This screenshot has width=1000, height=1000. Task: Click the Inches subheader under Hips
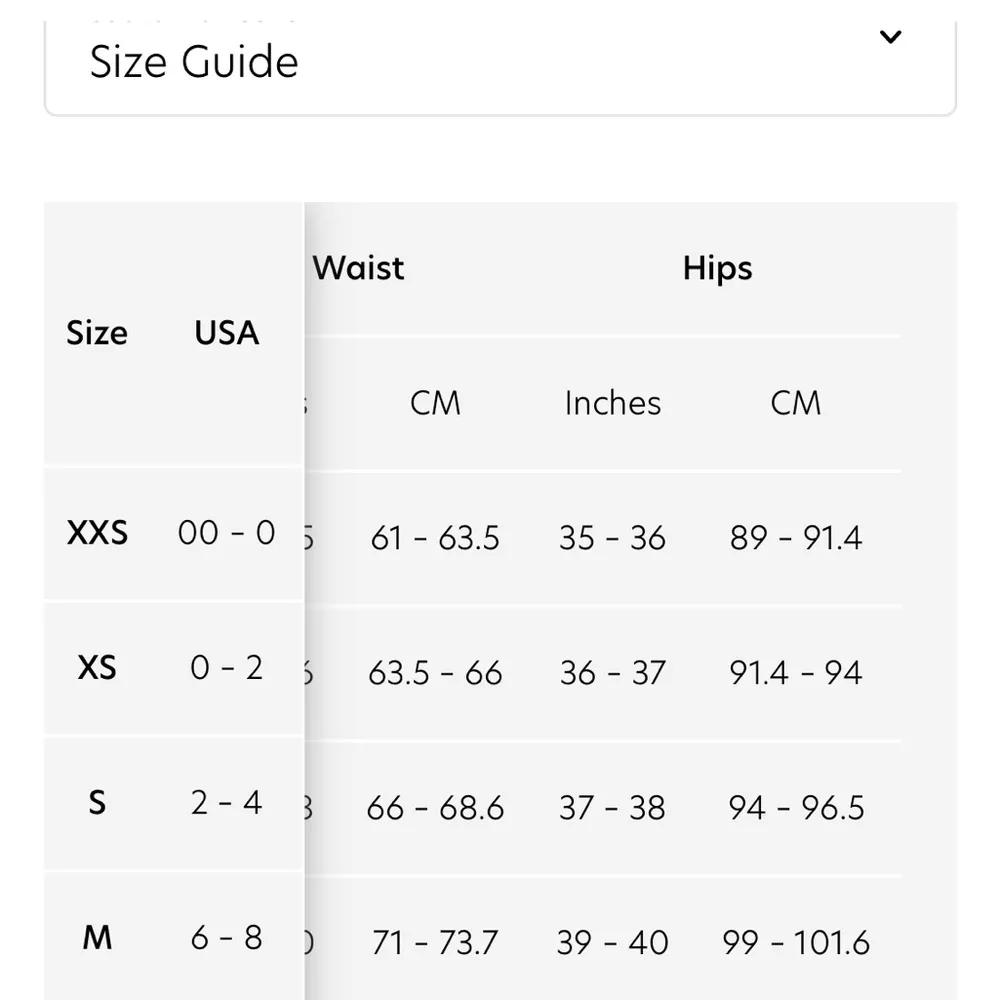tap(612, 403)
